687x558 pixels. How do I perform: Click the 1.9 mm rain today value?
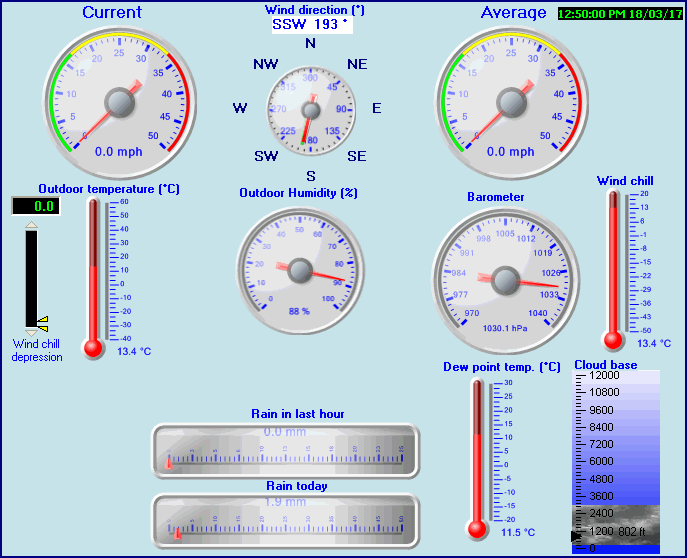click(285, 502)
